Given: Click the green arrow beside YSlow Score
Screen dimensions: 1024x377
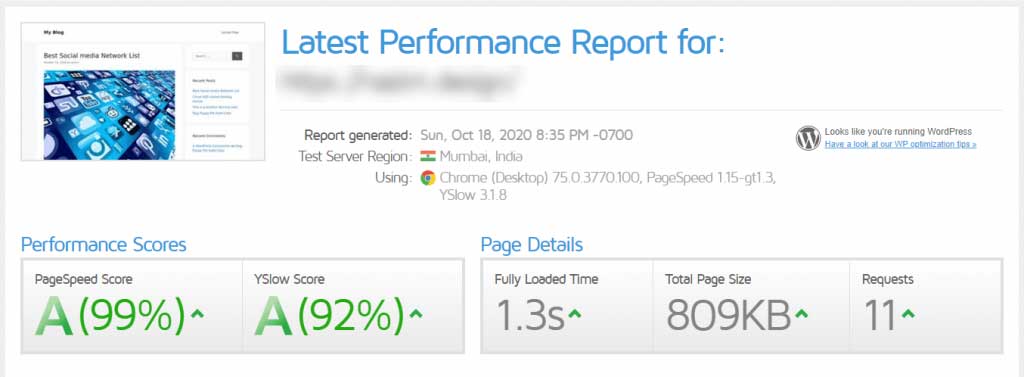Looking at the screenshot, I should click(415, 314).
